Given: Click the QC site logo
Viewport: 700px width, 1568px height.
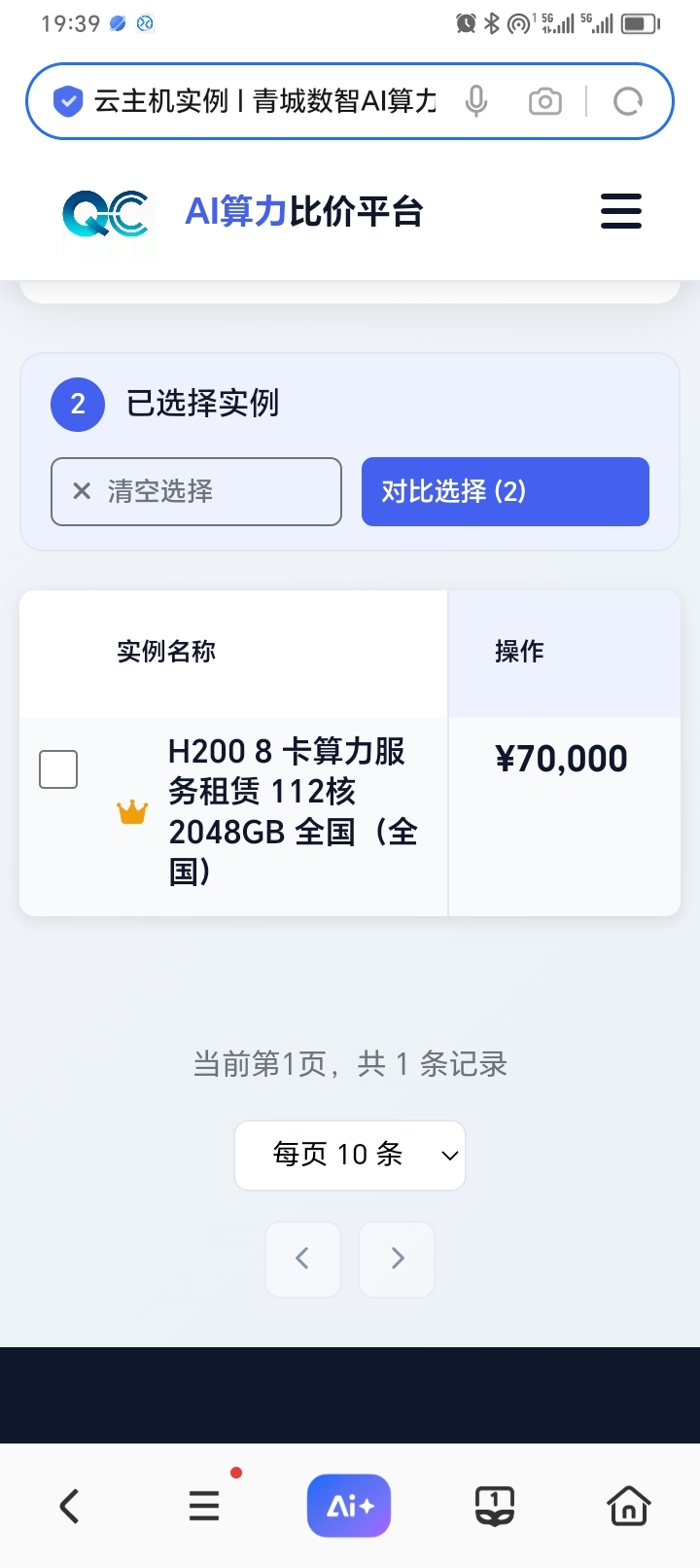Looking at the screenshot, I should [x=106, y=213].
